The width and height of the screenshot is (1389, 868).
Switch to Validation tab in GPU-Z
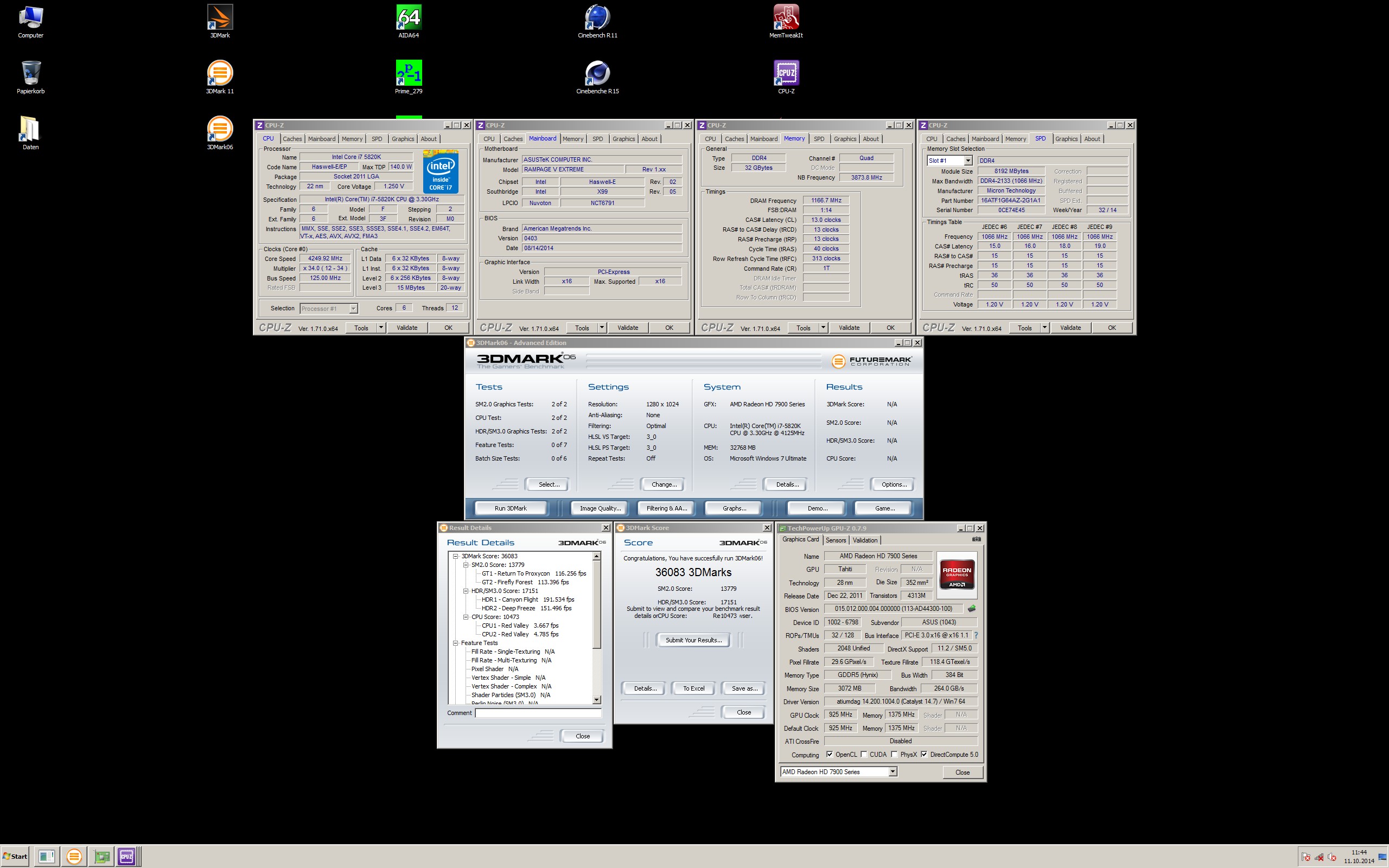pos(865,540)
